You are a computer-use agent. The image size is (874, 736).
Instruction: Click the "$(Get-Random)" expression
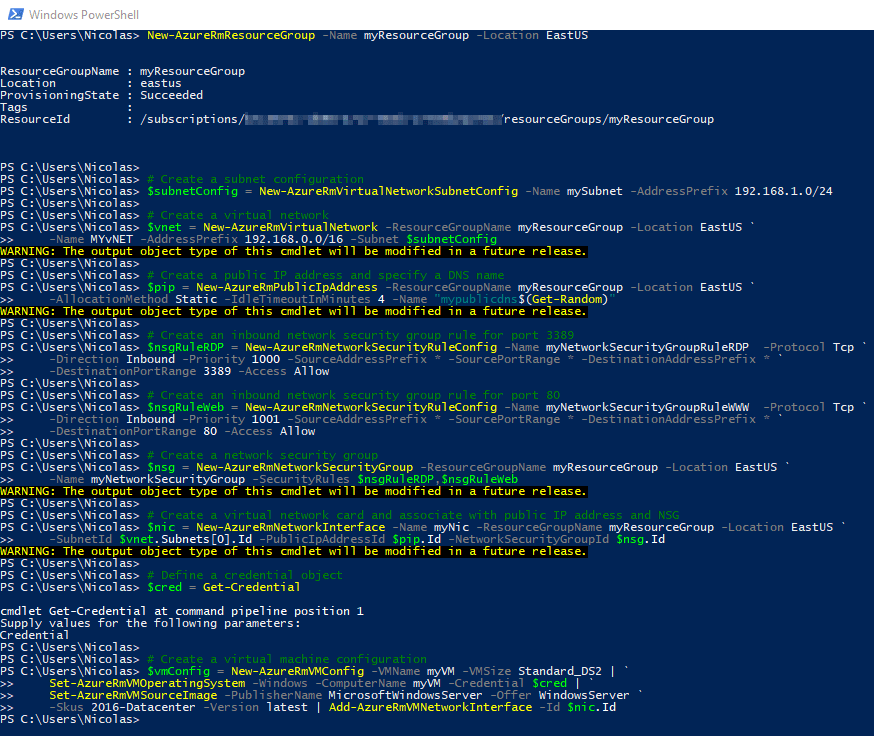[564, 299]
